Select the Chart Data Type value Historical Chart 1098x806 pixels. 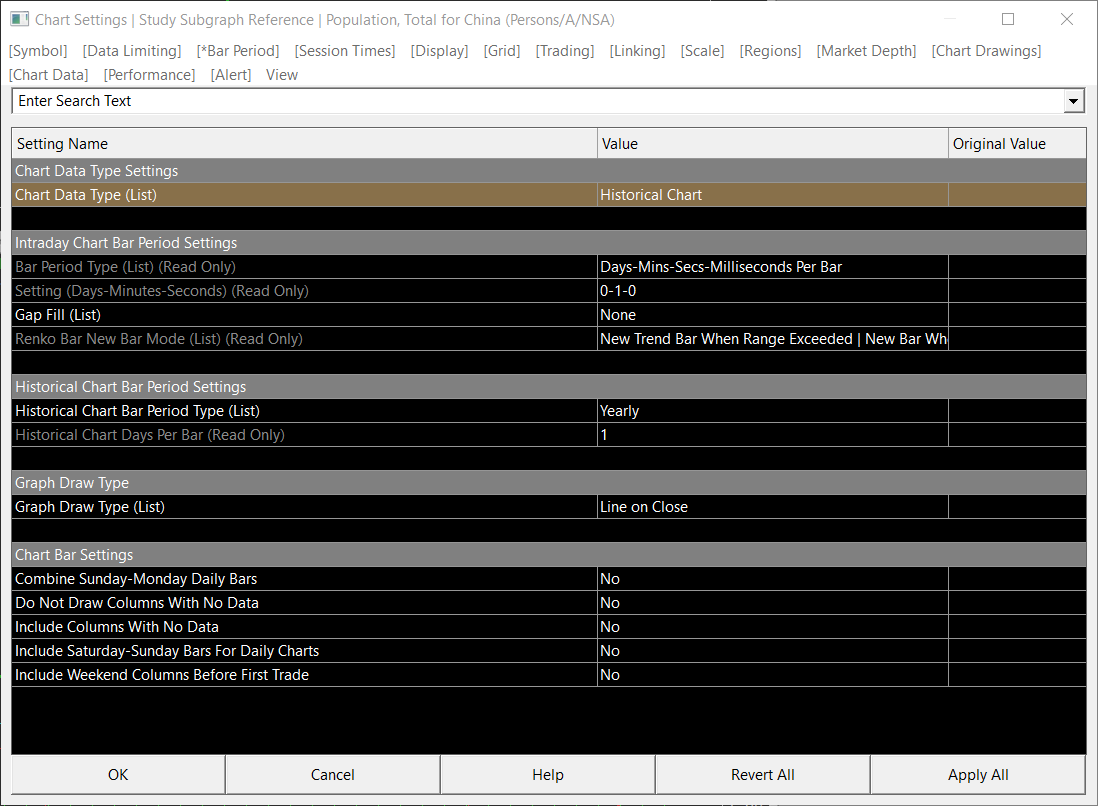point(772,195)
